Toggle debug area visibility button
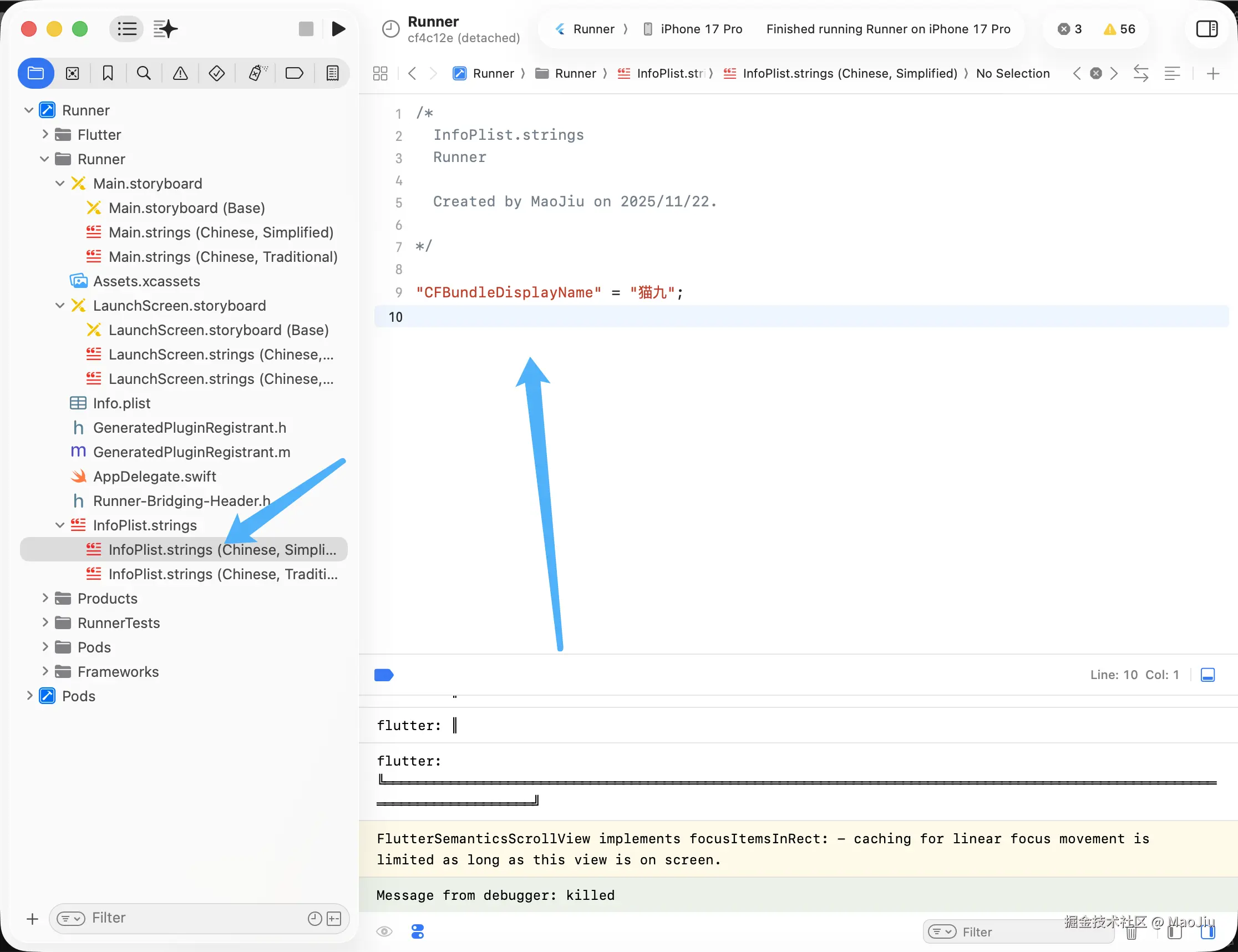 [x=1207, y=675]
